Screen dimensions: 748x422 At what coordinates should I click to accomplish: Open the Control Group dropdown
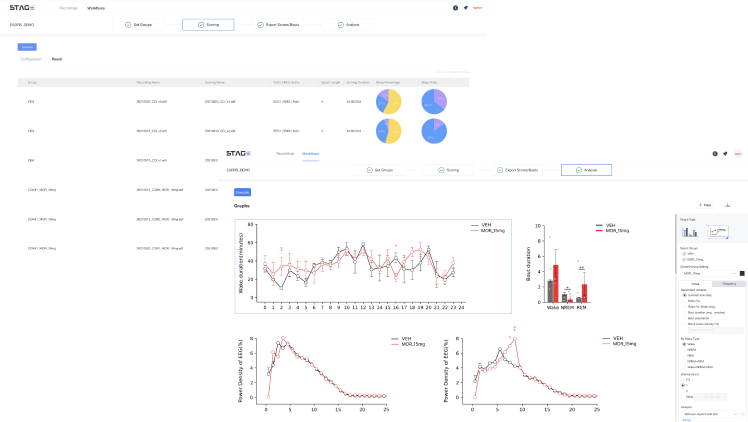coord(706,272)
